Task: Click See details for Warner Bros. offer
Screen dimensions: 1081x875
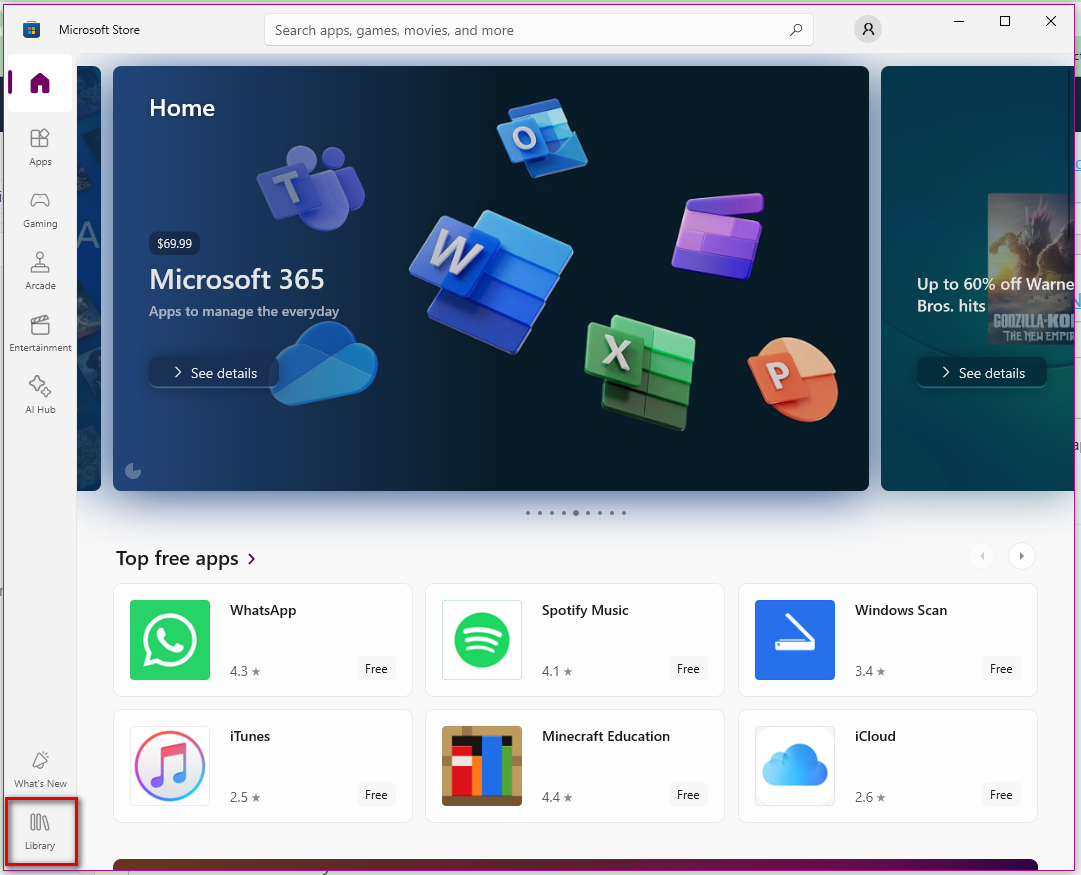Action: point(982,373)
